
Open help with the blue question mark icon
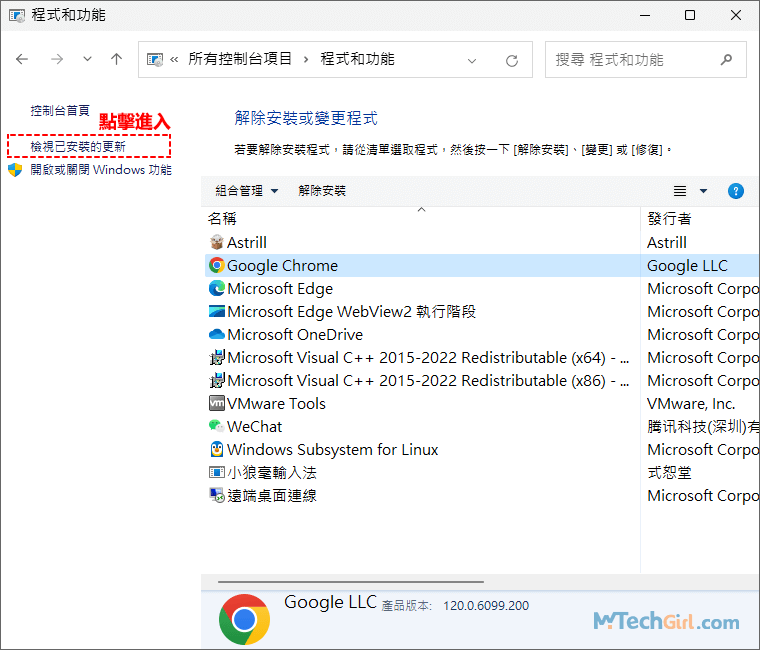click(736, 191)
